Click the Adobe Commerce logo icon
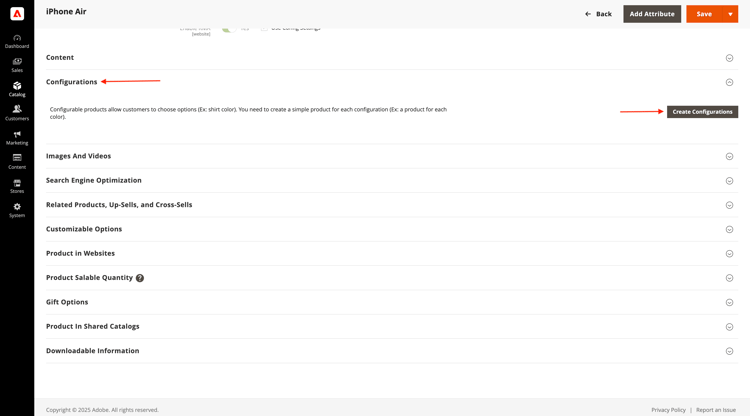 [17, 14]
